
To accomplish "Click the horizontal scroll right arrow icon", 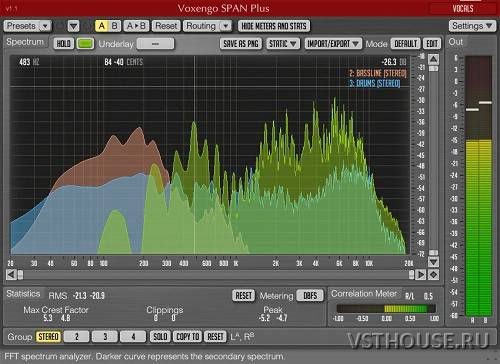I will pos(421,275).
